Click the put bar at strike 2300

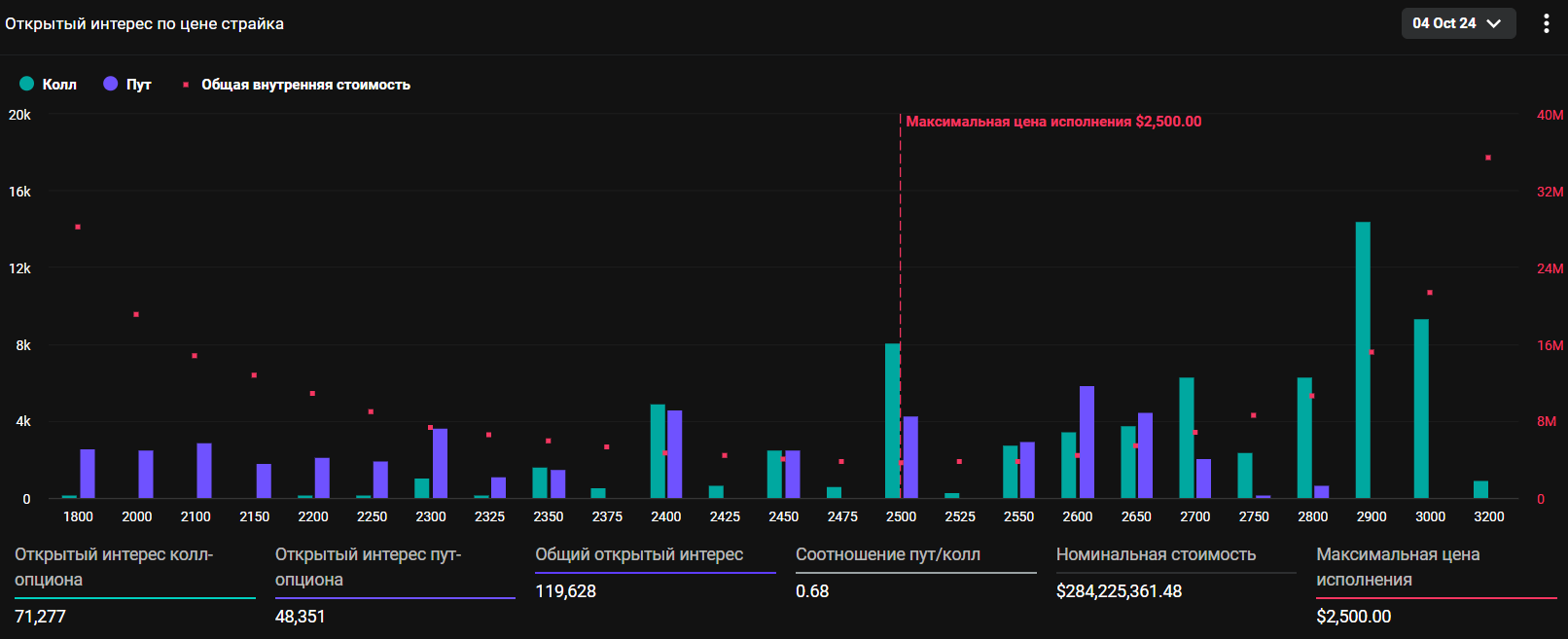point(440,463)
